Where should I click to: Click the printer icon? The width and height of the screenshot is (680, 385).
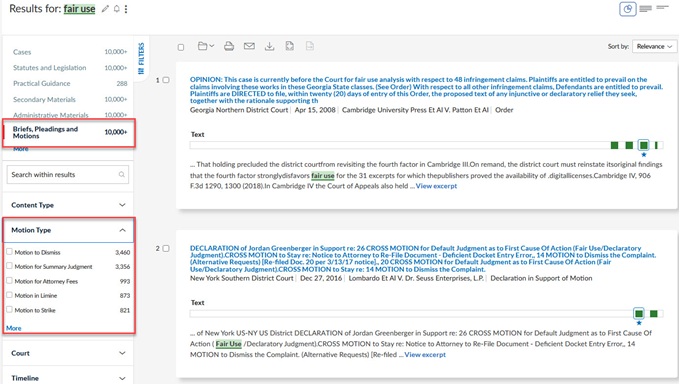(229, 46)
